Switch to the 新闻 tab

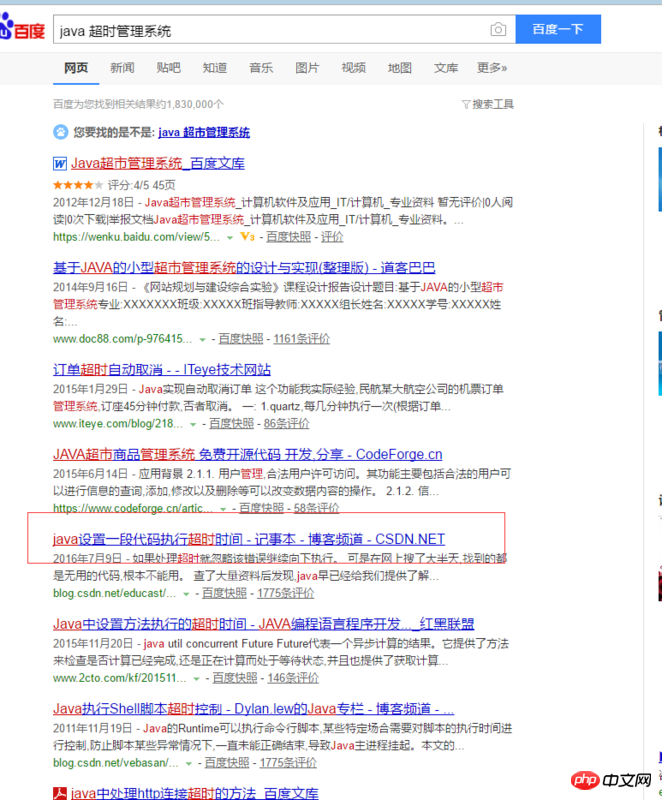pos(122,68)
